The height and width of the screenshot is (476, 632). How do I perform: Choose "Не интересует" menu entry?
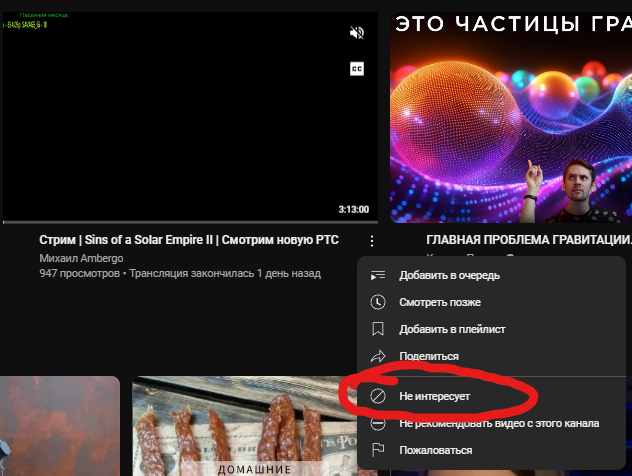pyautogui.click(x=491, y=396)
